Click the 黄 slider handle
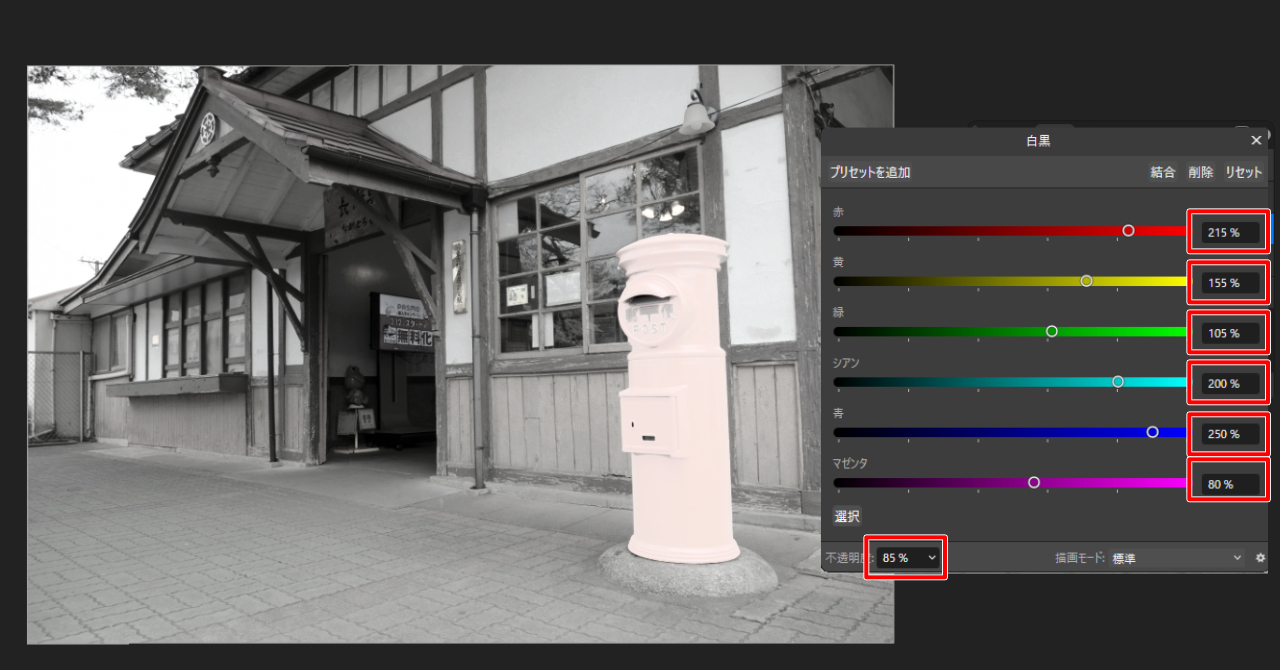 coord(1086,281)
